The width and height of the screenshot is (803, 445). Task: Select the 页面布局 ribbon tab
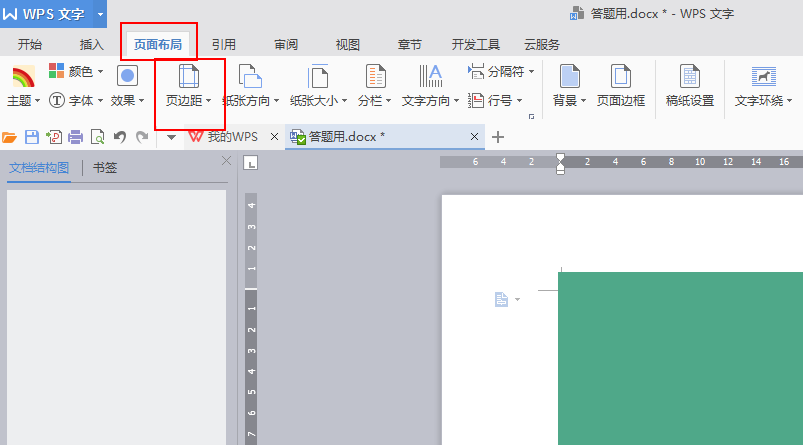click(158, 45)
